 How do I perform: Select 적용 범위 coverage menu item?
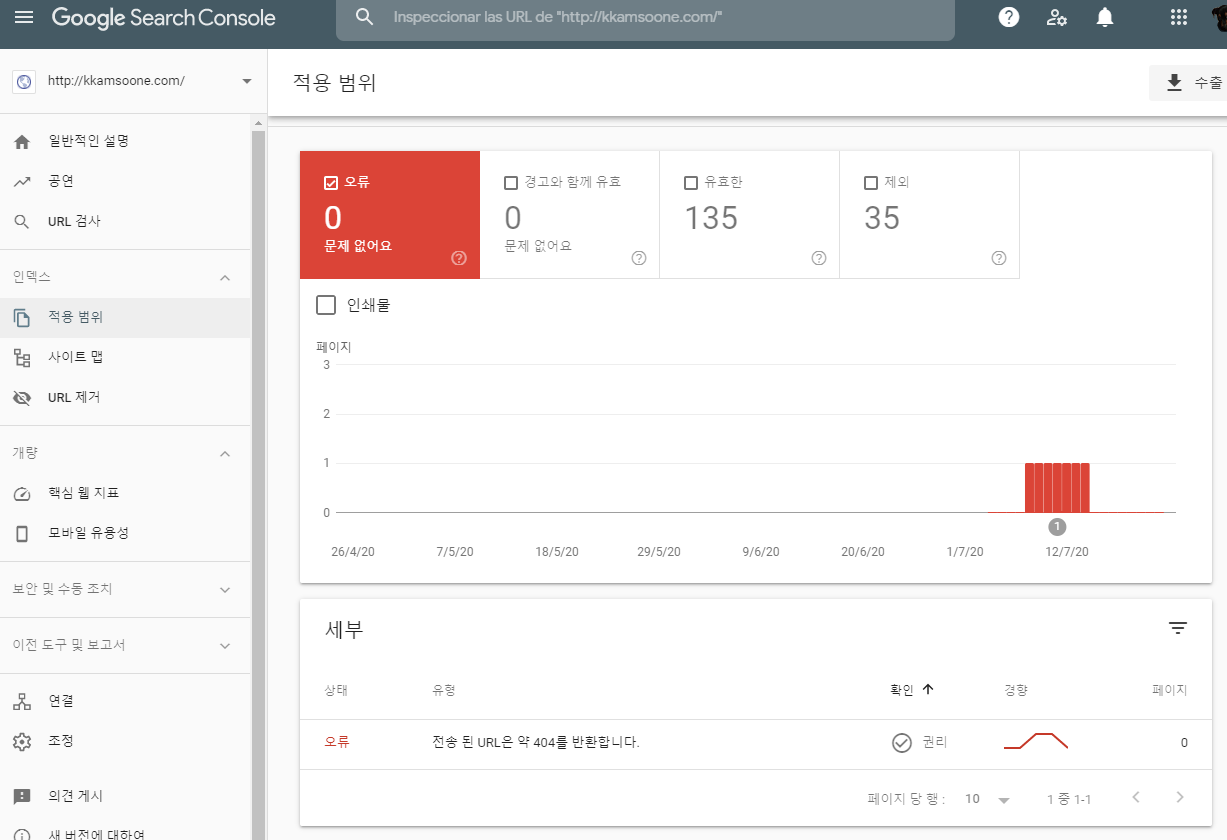(x=125, y=317)
